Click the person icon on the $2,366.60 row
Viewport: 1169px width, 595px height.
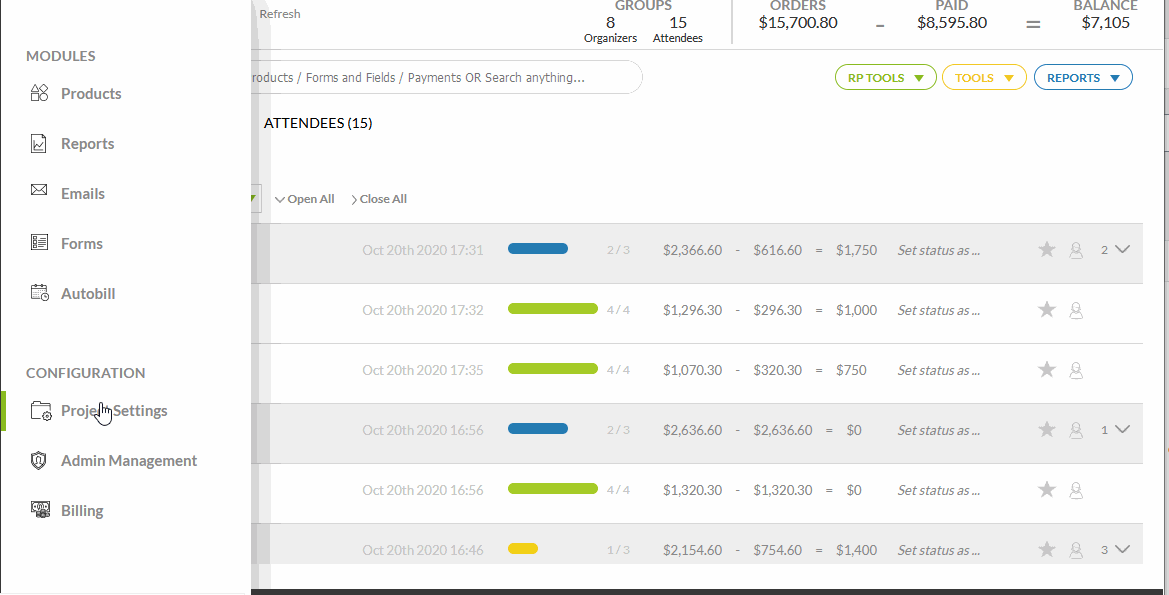[x=1076, y=251]
